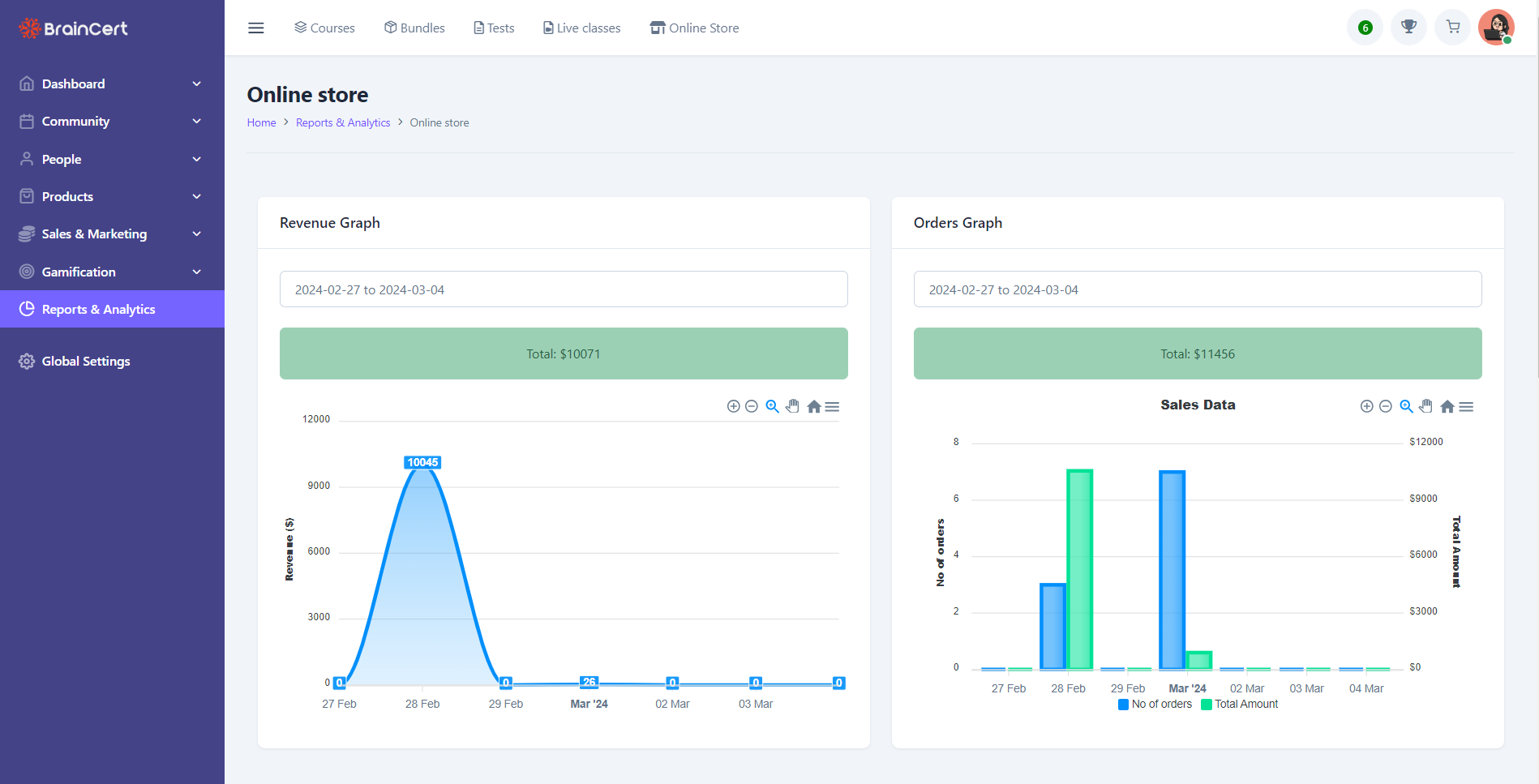
Task: Reset zoom with Revenue Graph home icon
Action: click(814, 406)
